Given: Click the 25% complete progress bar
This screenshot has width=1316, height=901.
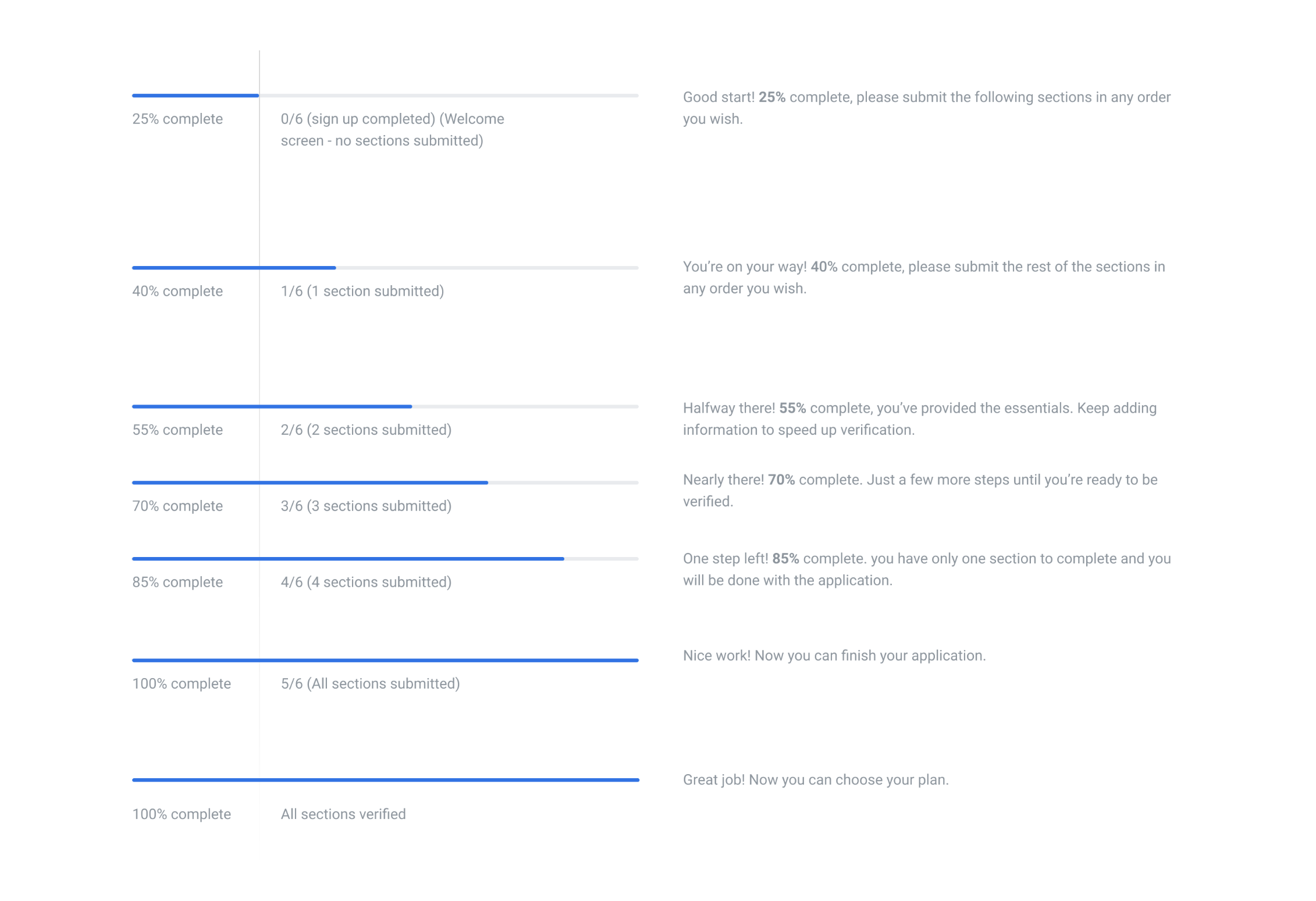Looking at the screenshot, I should tap(385, 95).
